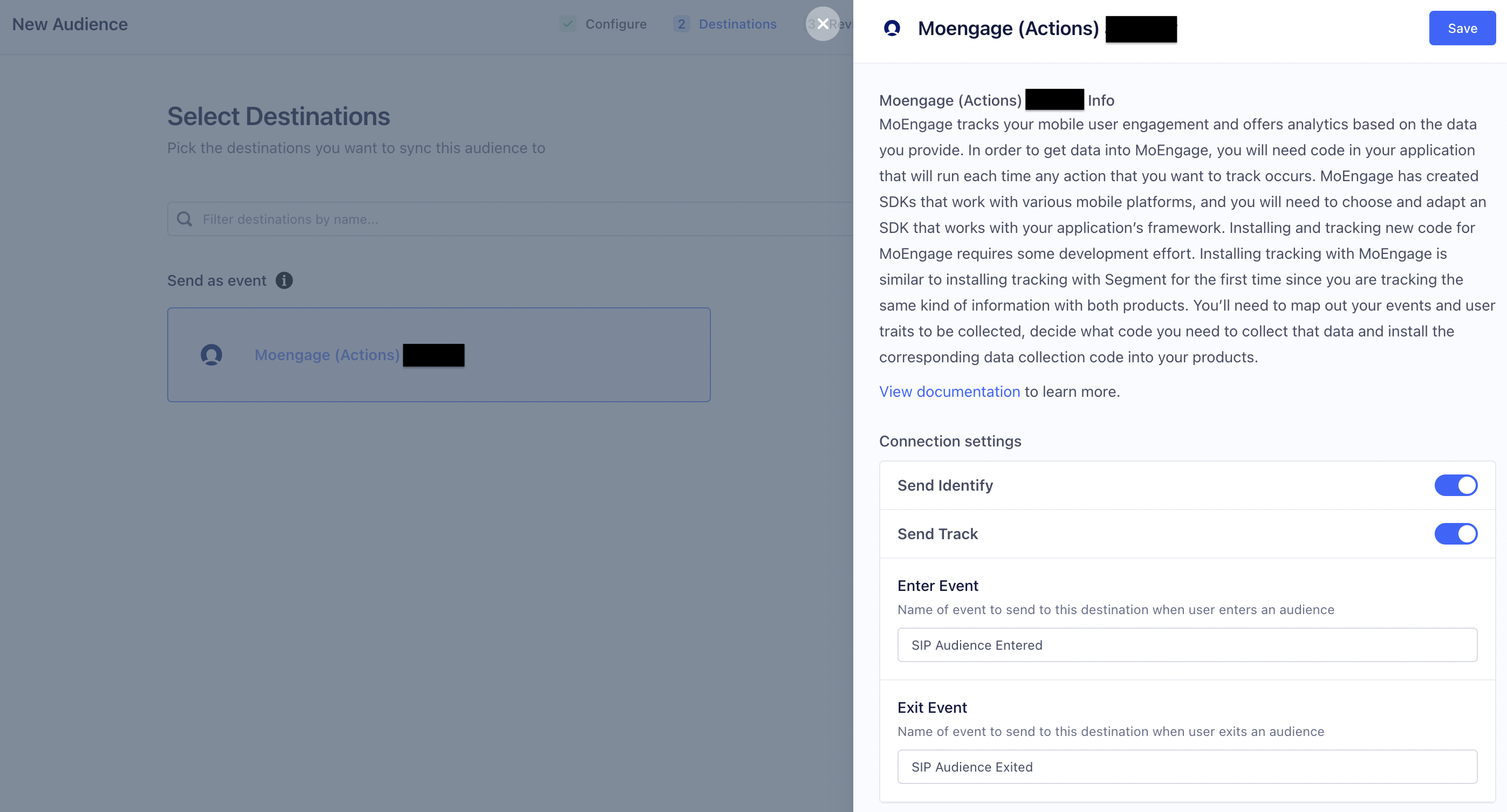The height and width of the screenshot is (812, 1507).
Task: Click the user icon next to Moengage (Actions) Info
Action: click(893, 28)
